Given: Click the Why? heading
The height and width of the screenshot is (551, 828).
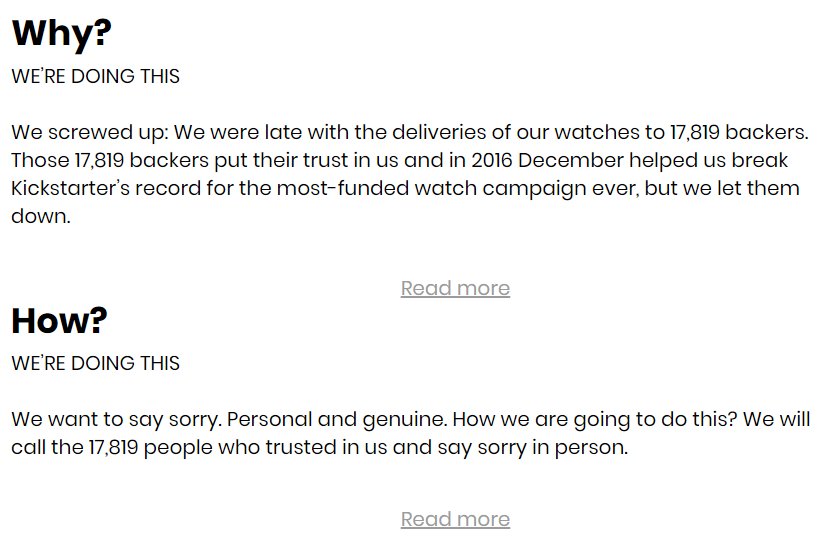Looking at the screenshot, I should (62, 33).
